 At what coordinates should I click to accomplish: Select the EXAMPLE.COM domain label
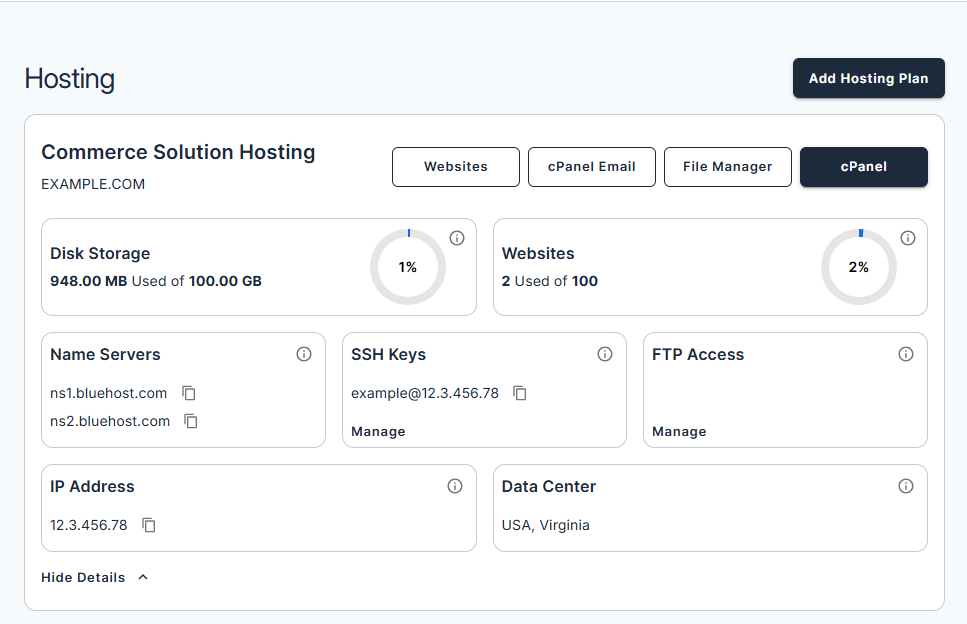coord(92,184)
